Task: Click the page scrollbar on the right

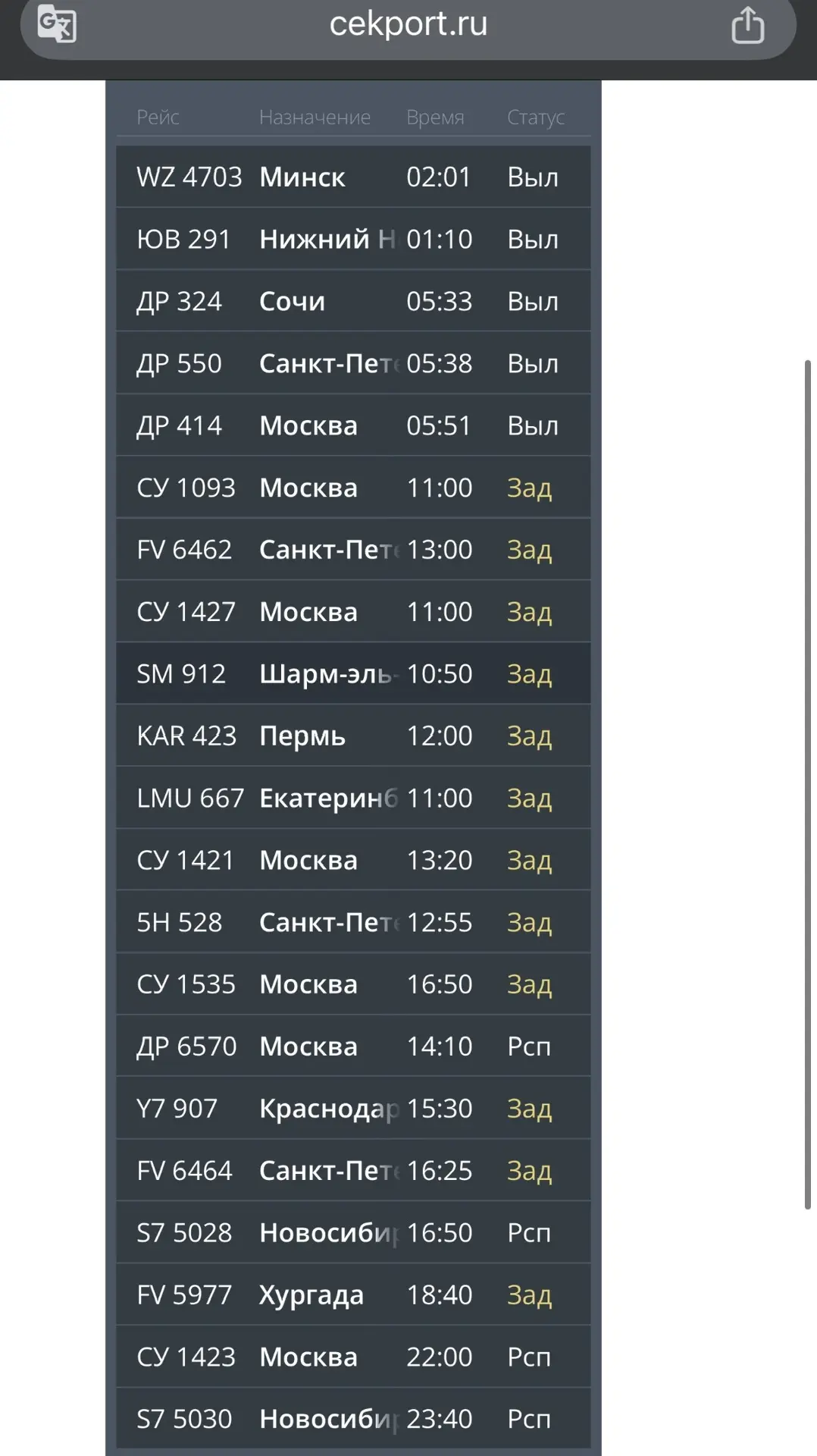Action: click(807, 784)
